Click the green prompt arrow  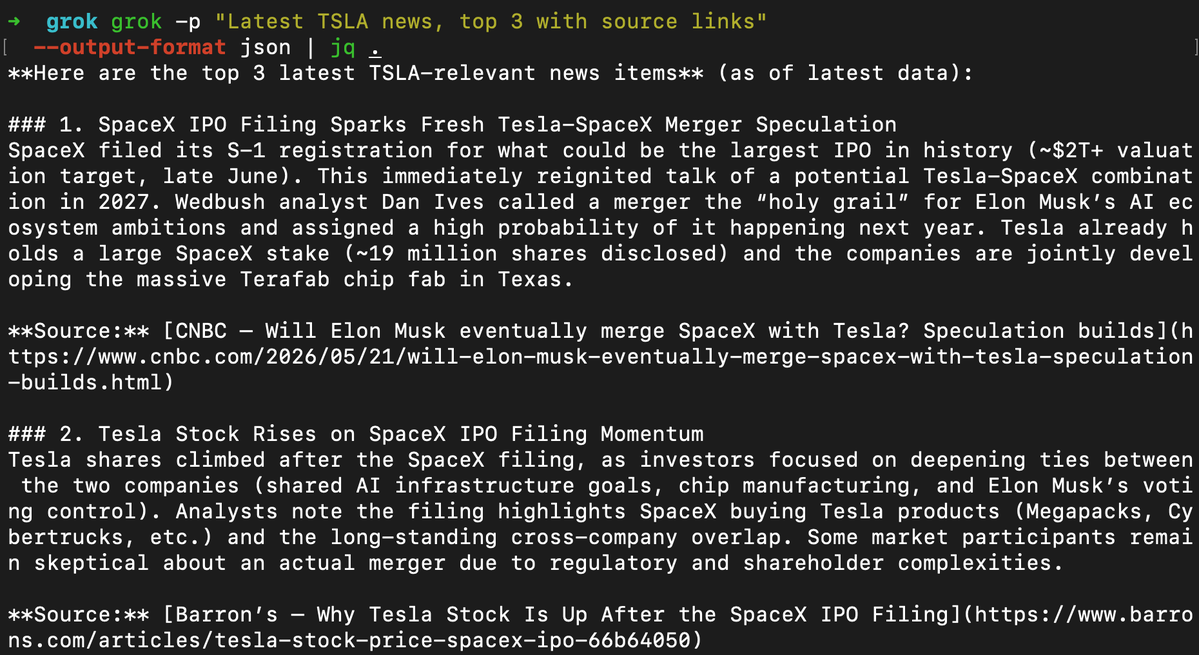[x=14, y=21]
